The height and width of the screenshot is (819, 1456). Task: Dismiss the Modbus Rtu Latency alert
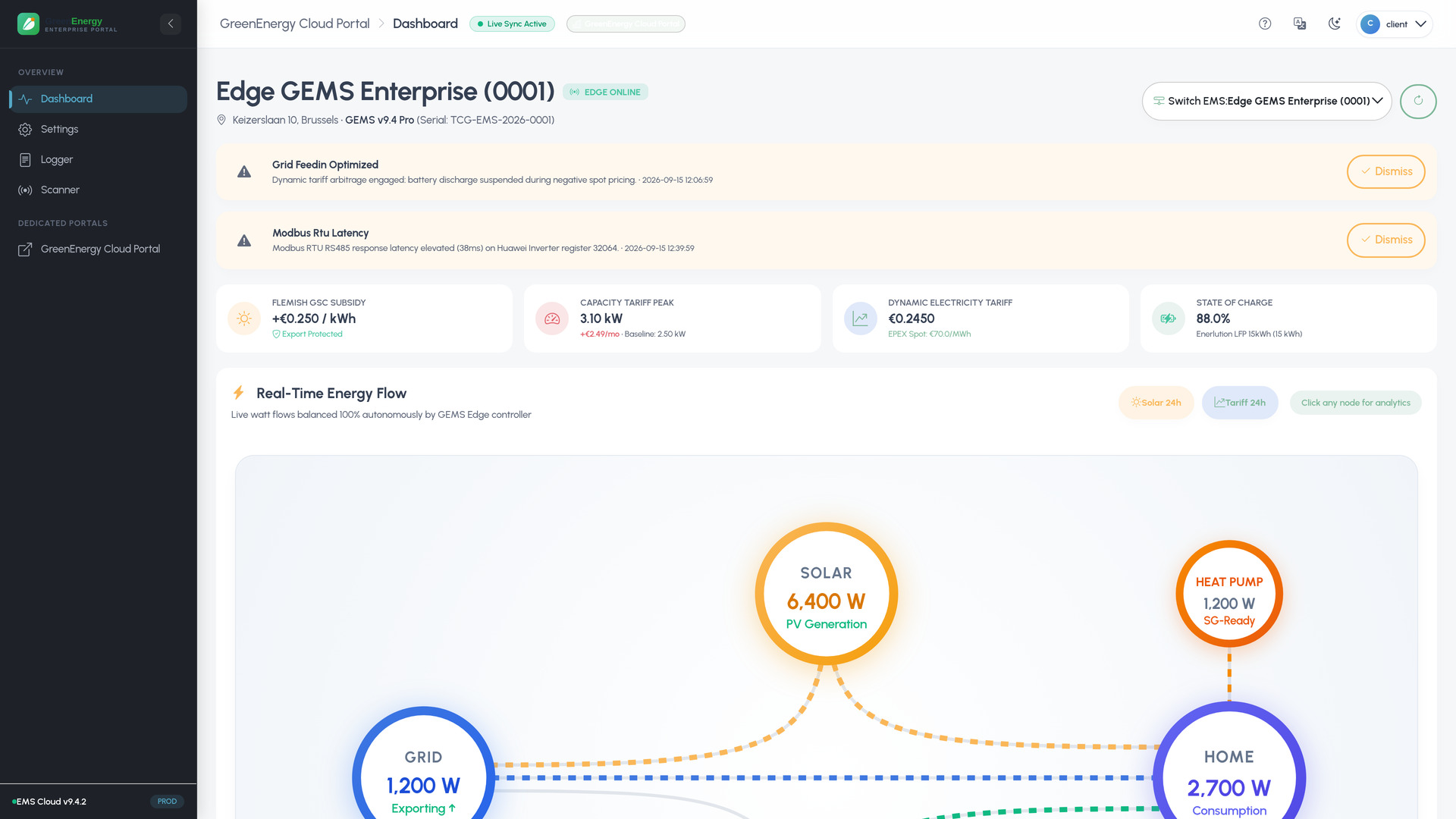[1385, 240]
